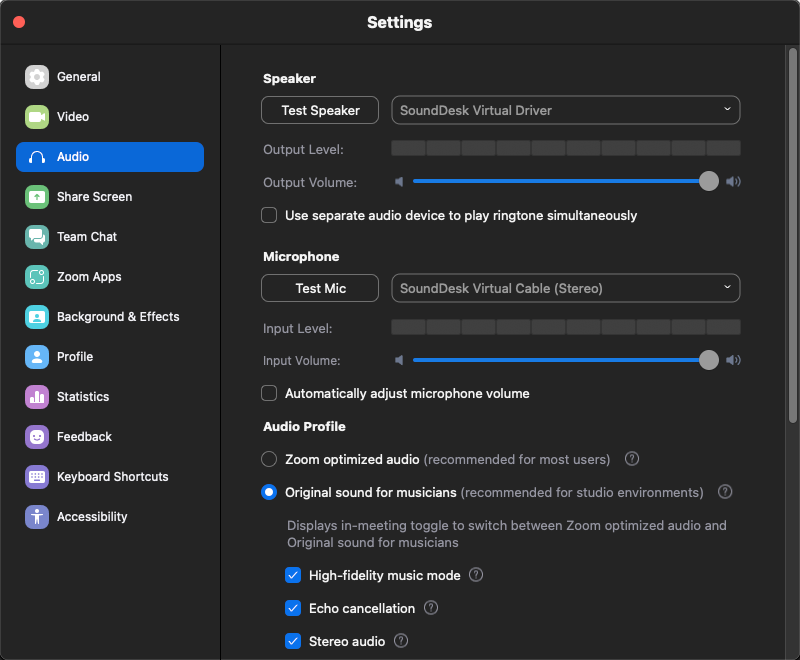800x660 pixels.
Task: Click the Test Mic button
Action: click(x=320, y=288)
